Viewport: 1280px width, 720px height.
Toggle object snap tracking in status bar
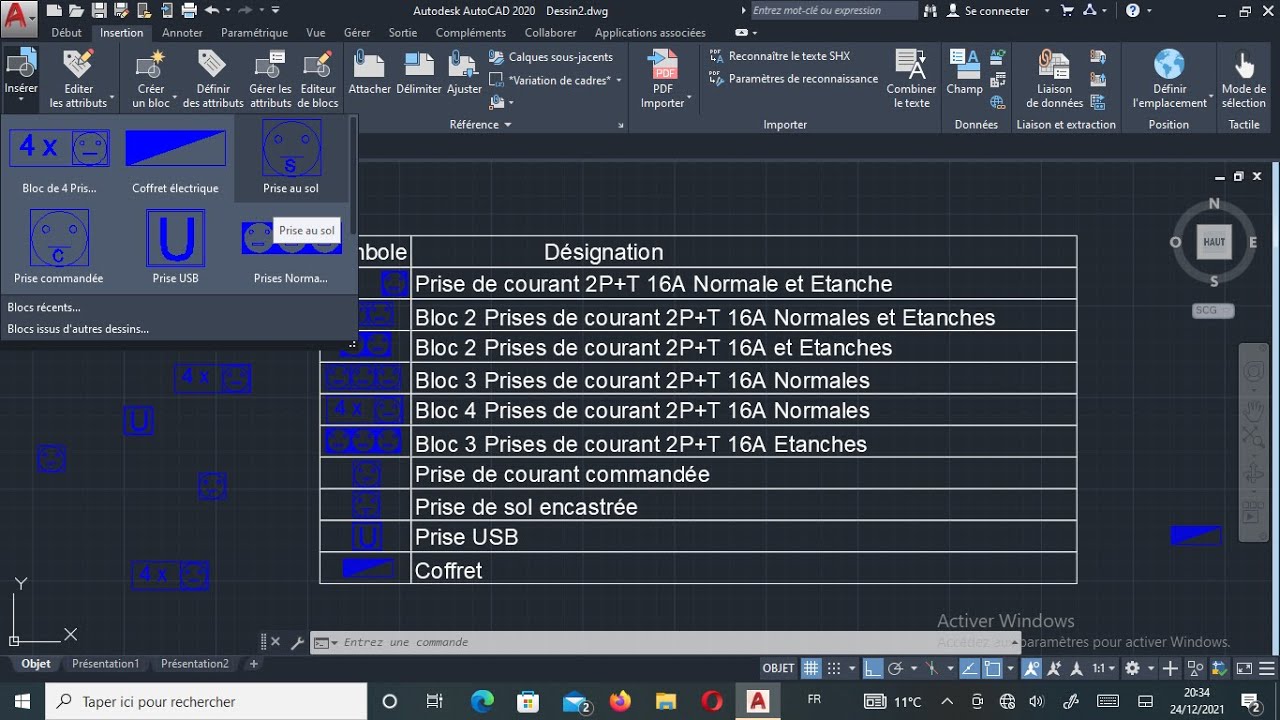tap(969, 668)
